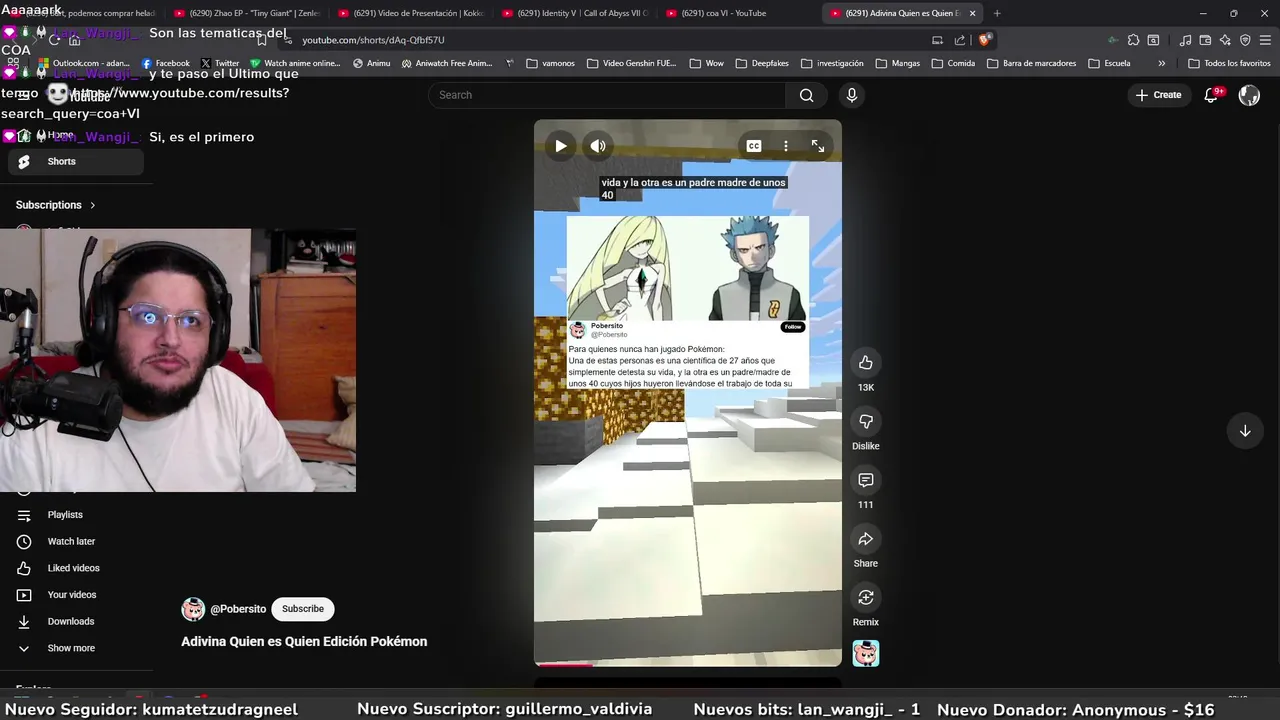This screenshot has height=720, width=1280.
Task: Subscribe to @Pobersito channel
Action: (x=303, y=609)
